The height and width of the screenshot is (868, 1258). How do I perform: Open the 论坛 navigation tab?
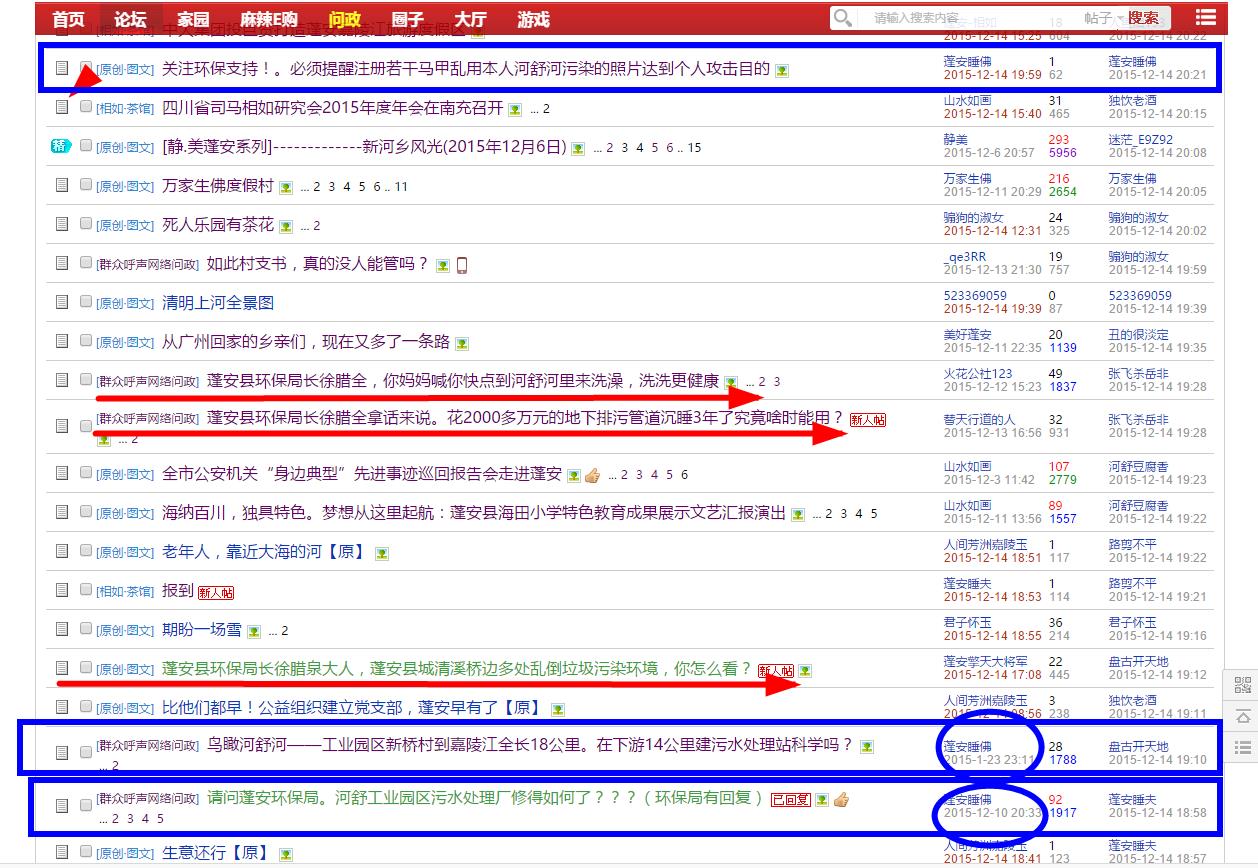click(x=130, y=19)
